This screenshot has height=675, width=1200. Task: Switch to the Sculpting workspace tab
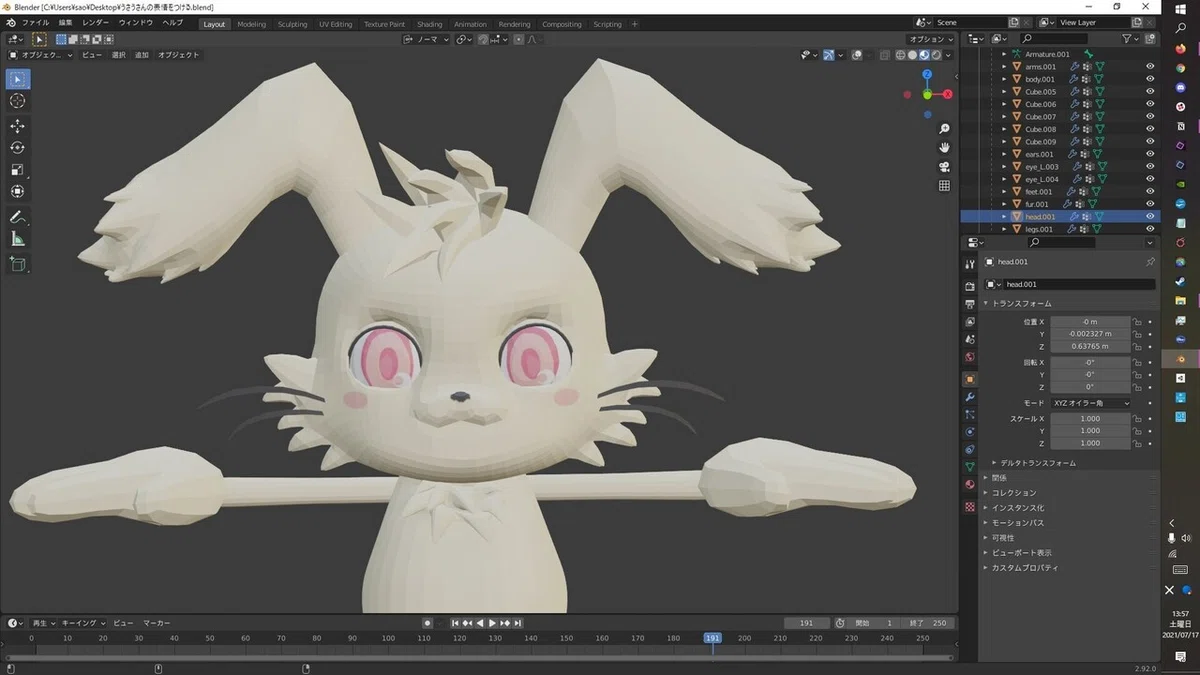point(293,24)
